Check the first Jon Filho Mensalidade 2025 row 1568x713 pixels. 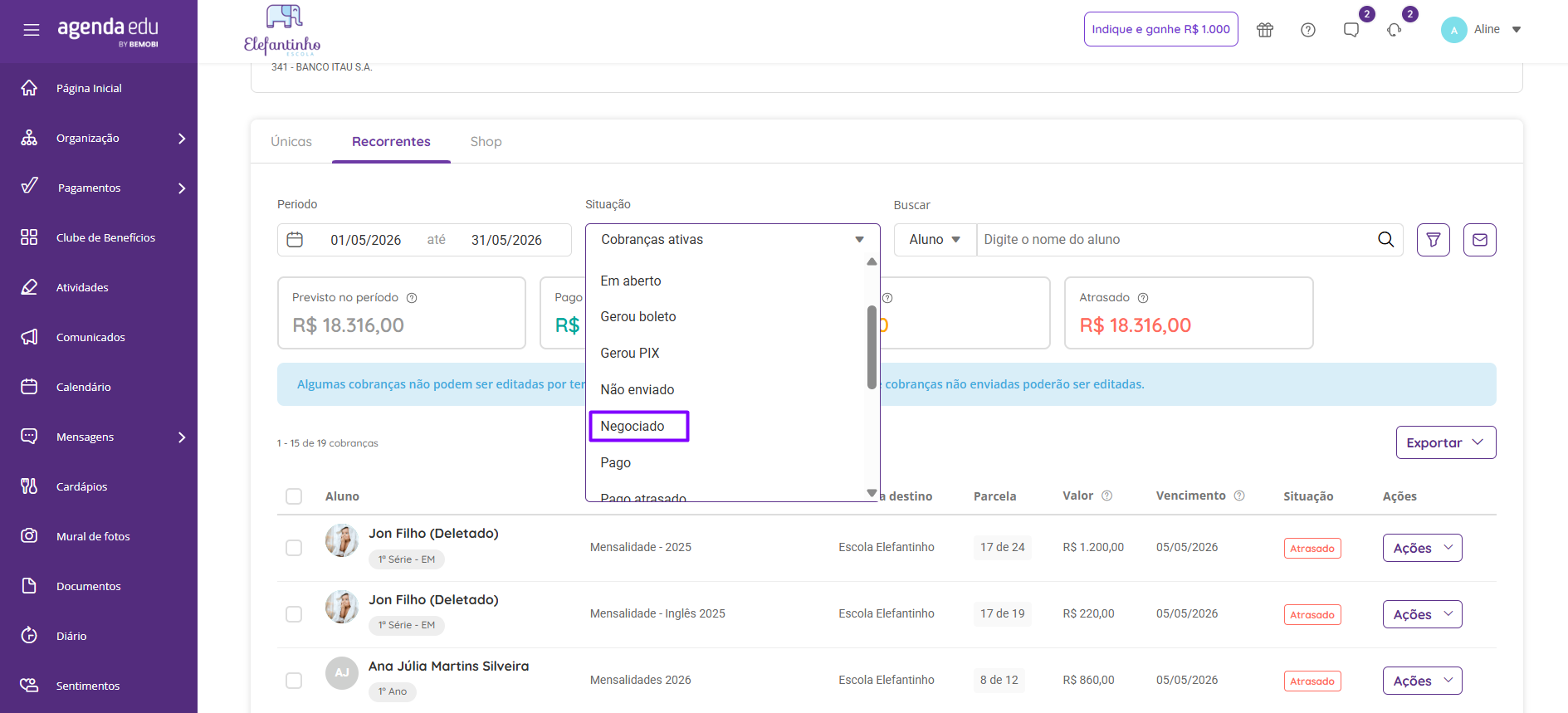[x=294, y=548]
